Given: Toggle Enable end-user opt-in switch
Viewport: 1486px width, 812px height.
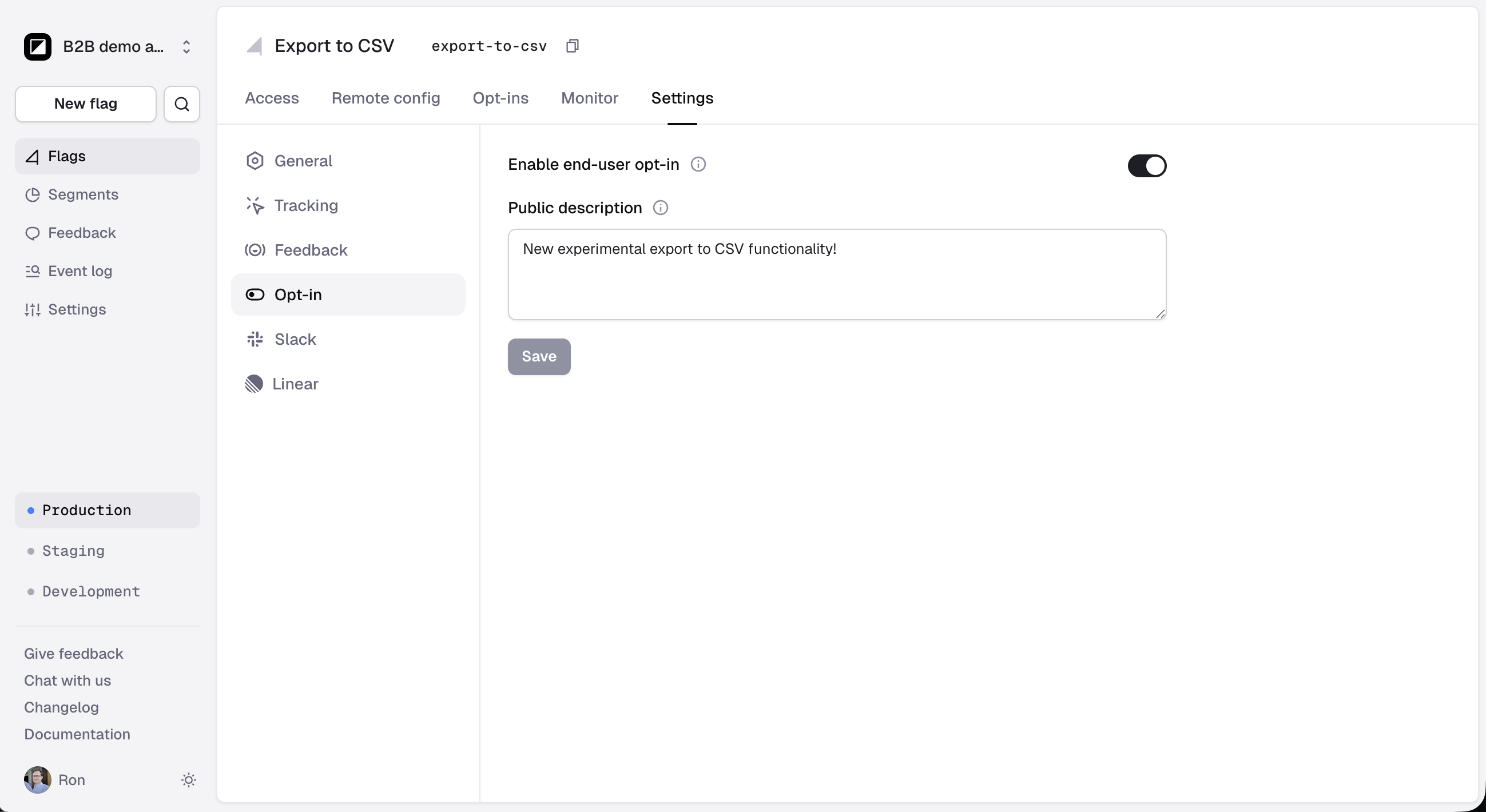Looking at the screenshot, I should click(1147, 166).
